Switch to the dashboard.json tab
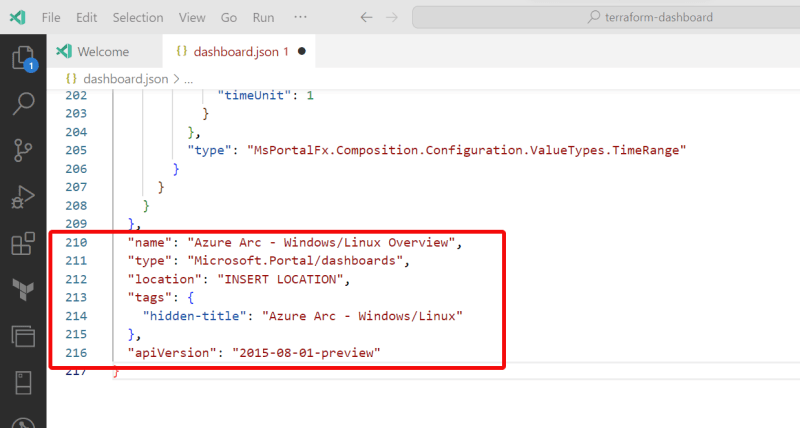This screenshot has height=428, width=800. (x=239, y=52)
